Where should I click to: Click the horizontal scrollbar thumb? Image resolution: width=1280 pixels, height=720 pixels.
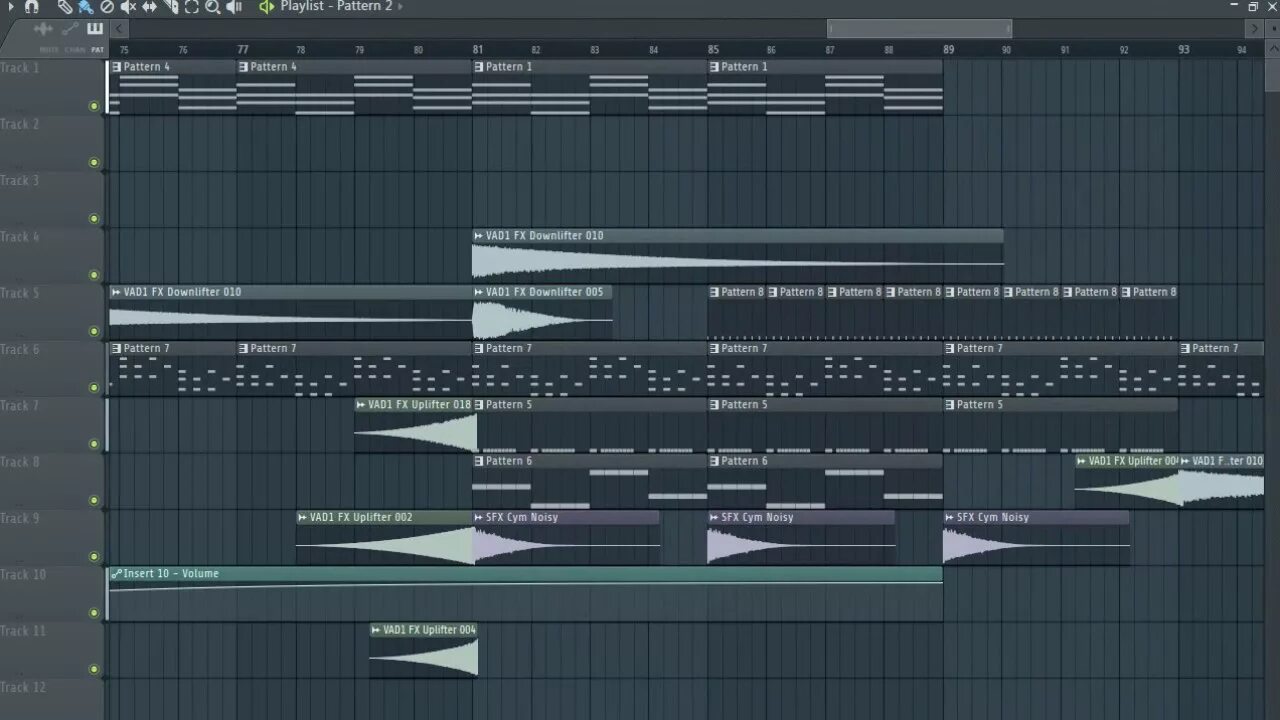click(919, 29)
